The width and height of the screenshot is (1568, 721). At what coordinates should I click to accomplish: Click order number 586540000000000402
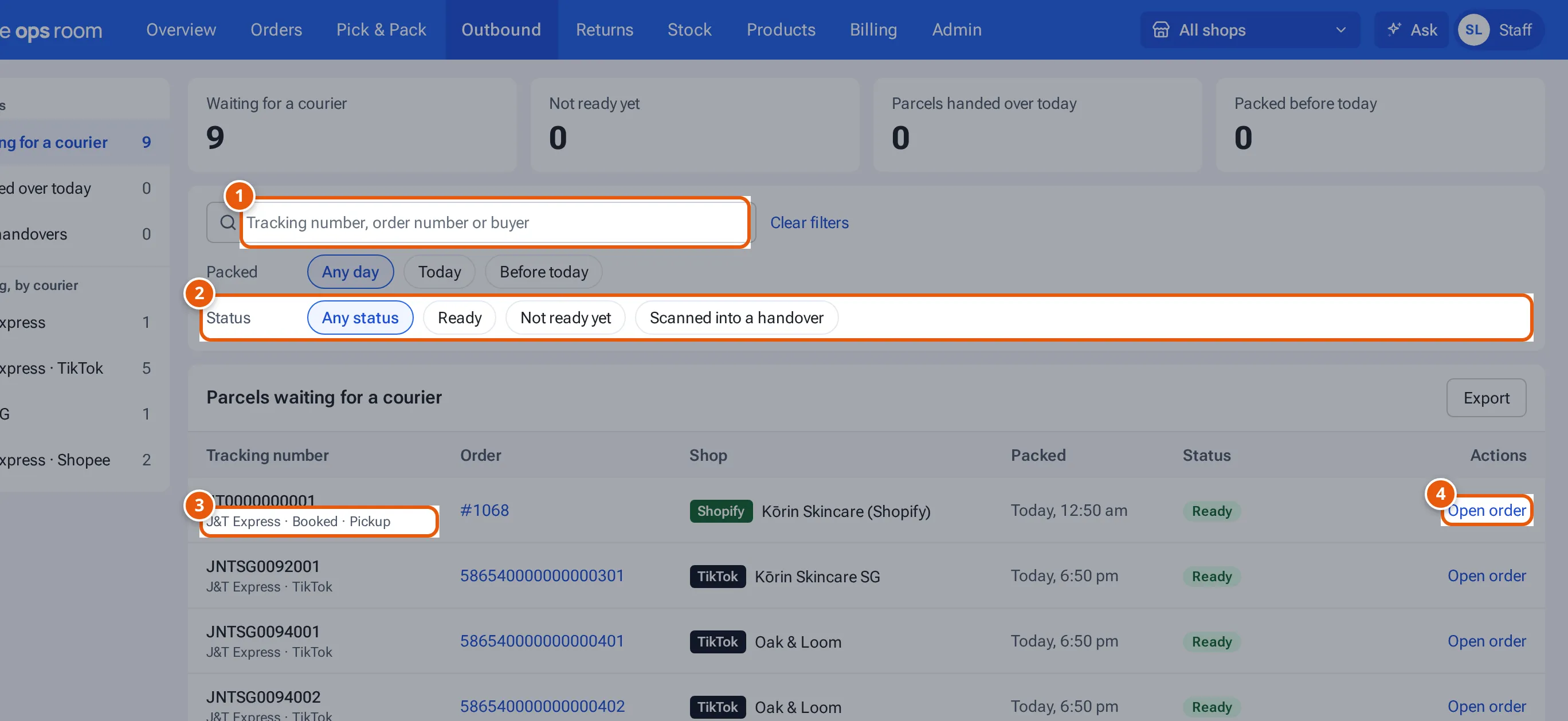point(542,706)
